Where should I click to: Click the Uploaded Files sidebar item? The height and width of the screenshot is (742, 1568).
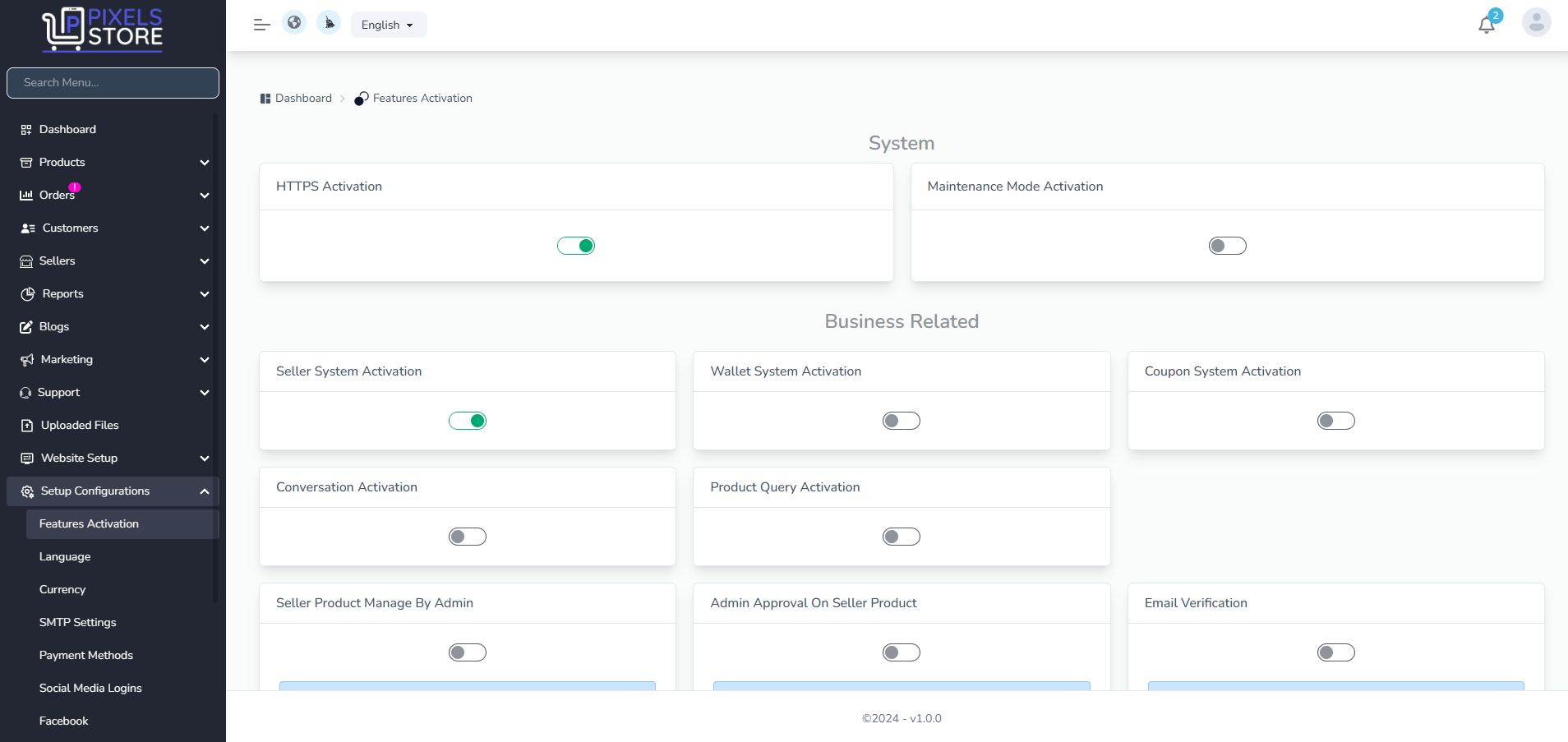pyautogui.click(x=80, y=425)
